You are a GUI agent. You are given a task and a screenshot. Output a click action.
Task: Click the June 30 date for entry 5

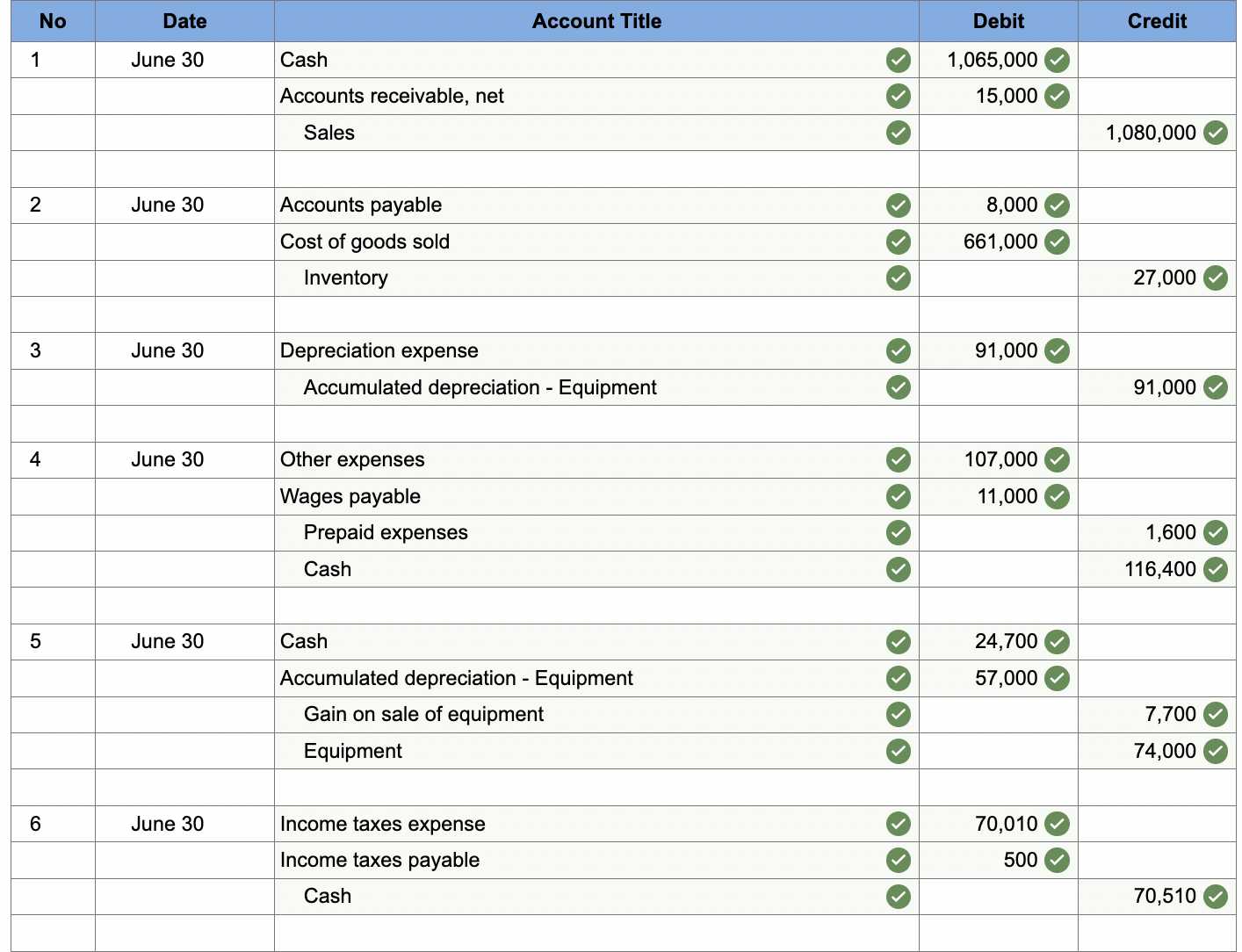pos(167,641)
